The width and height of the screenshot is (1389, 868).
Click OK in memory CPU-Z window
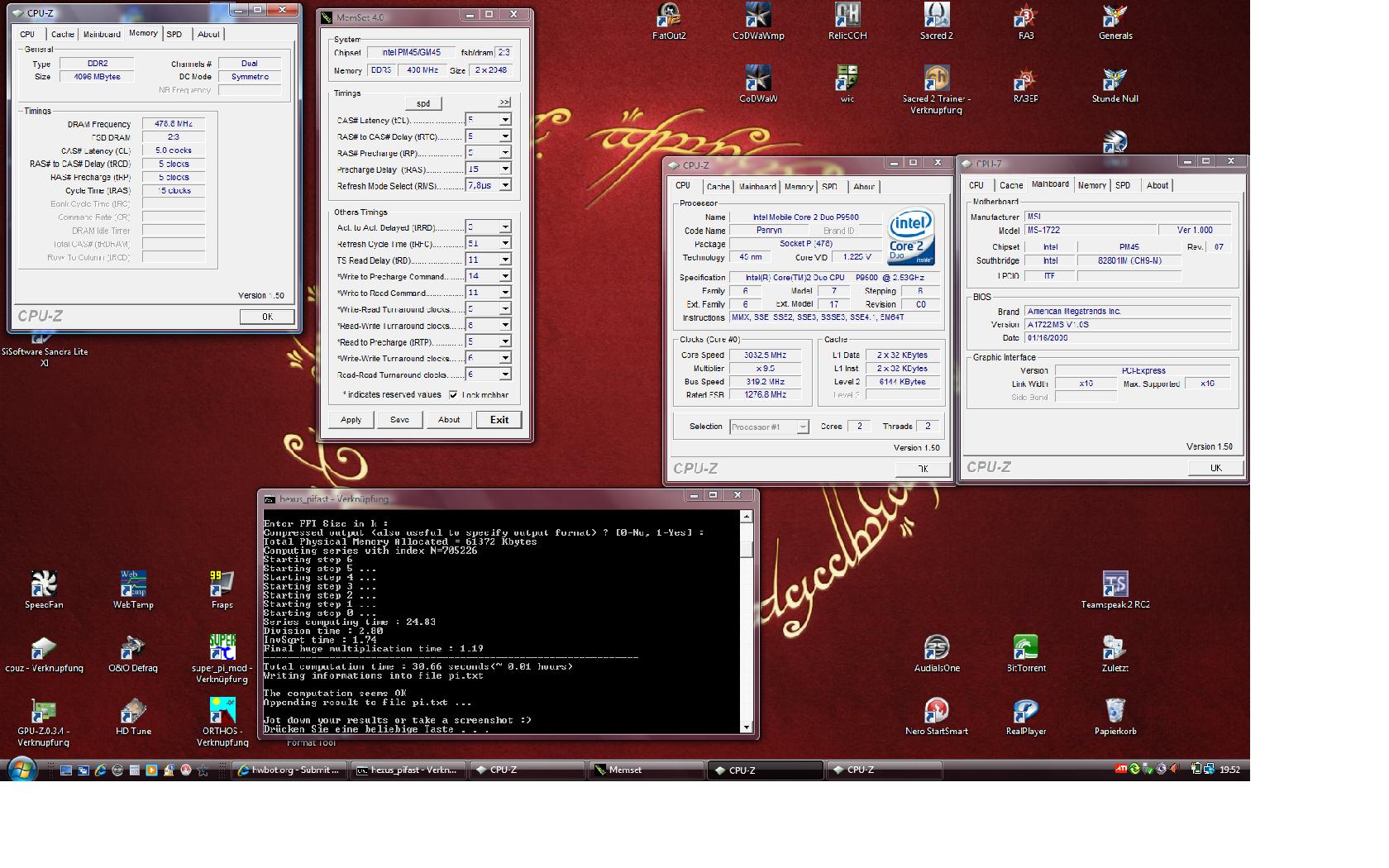(x=267, y=317)
